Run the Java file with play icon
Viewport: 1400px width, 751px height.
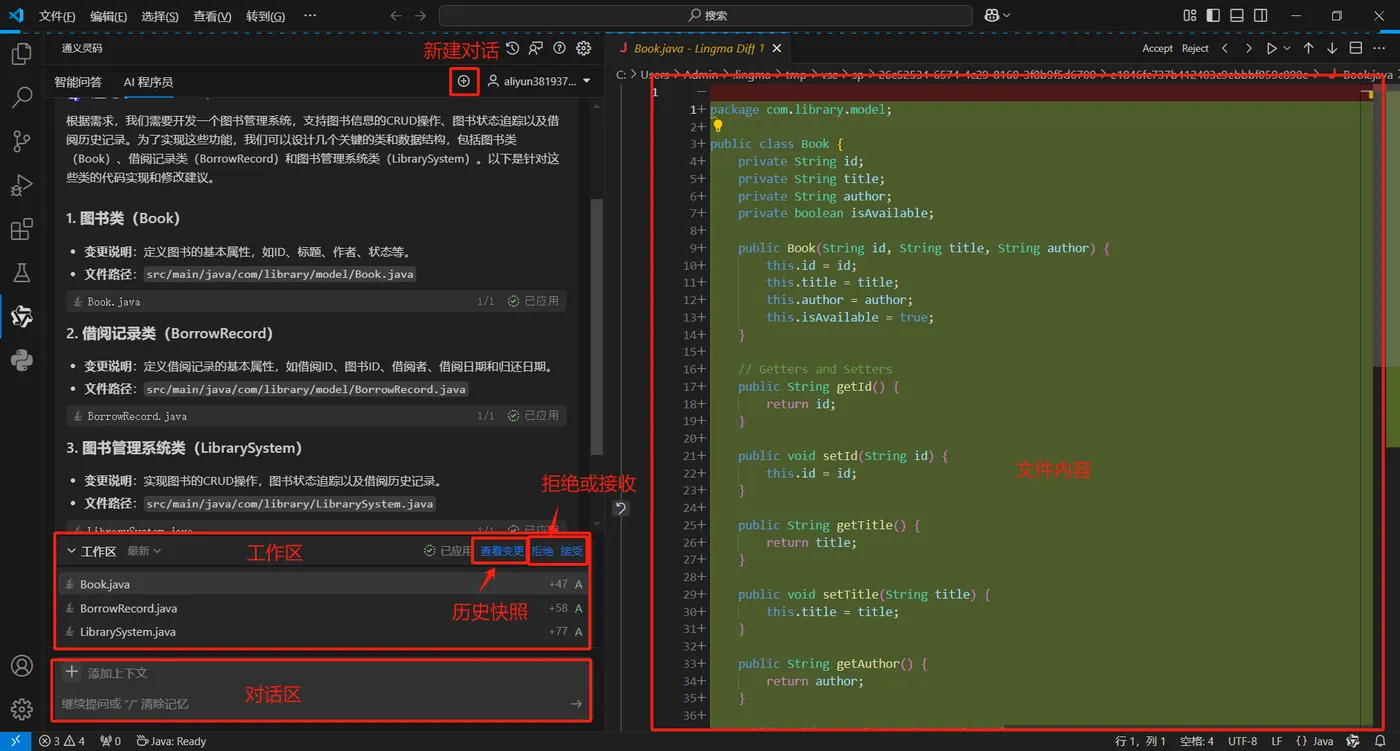[1272, 48]
